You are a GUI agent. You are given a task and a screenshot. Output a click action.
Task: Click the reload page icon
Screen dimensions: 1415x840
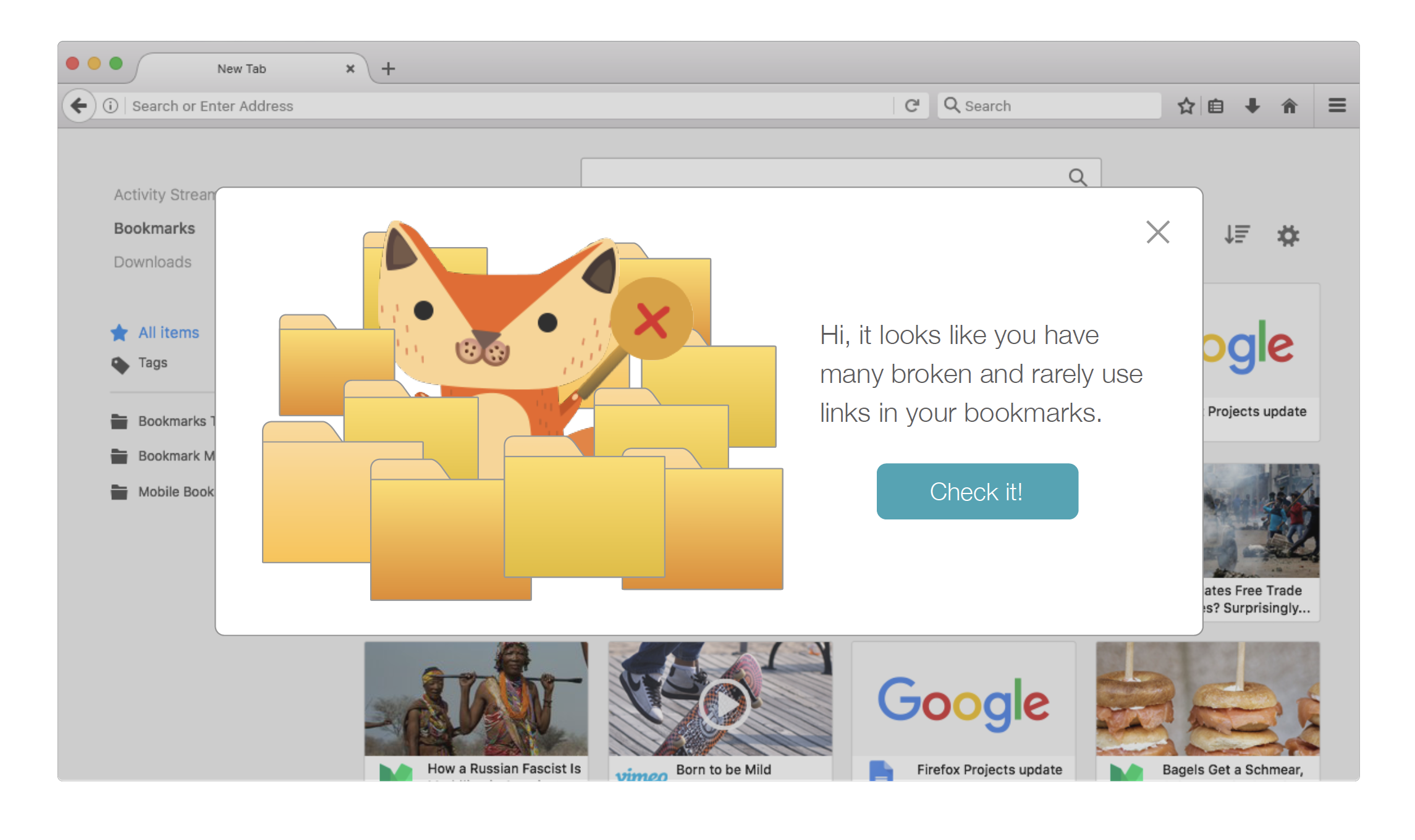click(x=912, y=106)
